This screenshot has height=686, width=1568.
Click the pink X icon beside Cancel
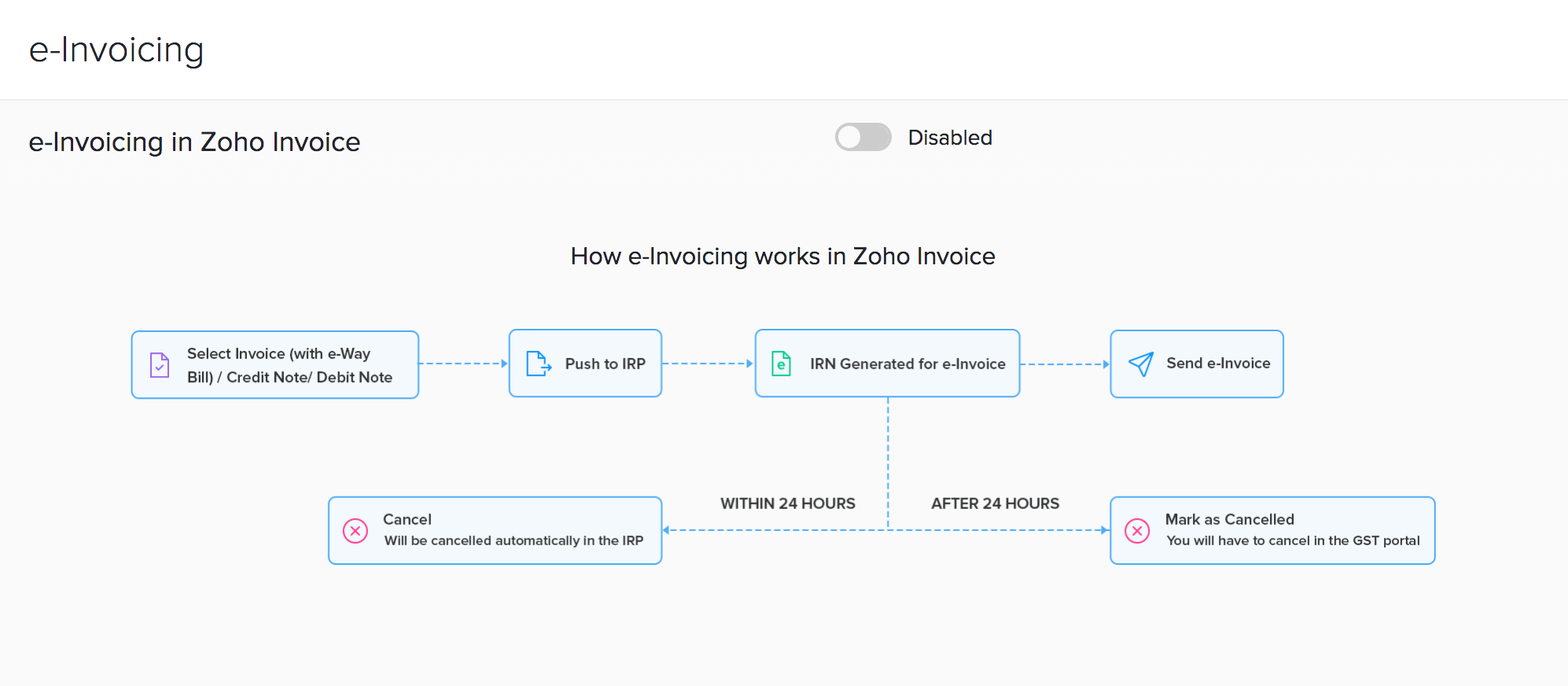pyautogui.click(x=355, y=530)
